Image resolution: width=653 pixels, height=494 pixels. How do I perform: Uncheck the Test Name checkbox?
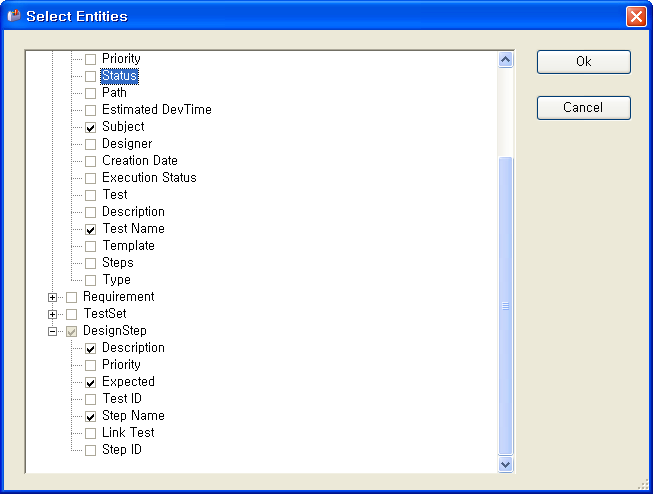tap(90, 229)
